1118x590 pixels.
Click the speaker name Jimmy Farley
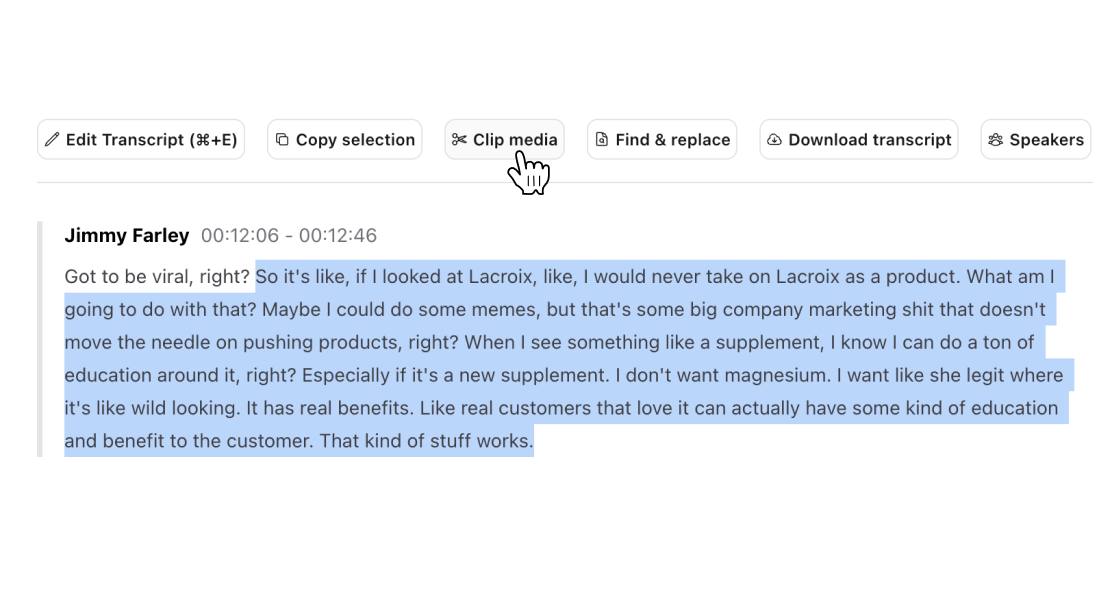pyautogui.click(x=126, y=236)
